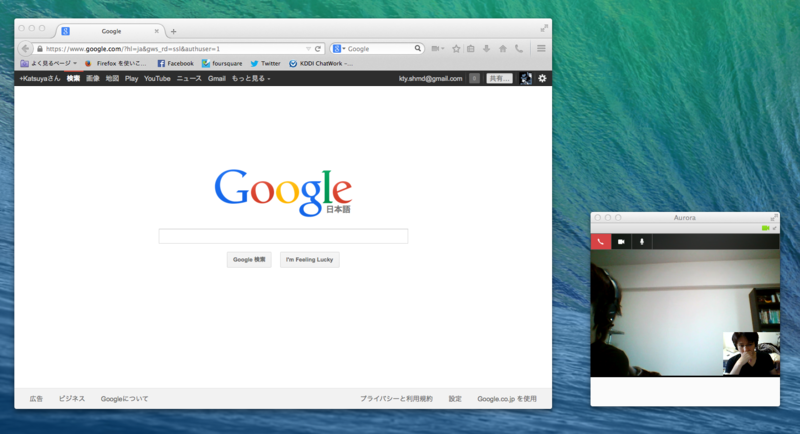Click the Google 検索 button

(x=249, y=260)
